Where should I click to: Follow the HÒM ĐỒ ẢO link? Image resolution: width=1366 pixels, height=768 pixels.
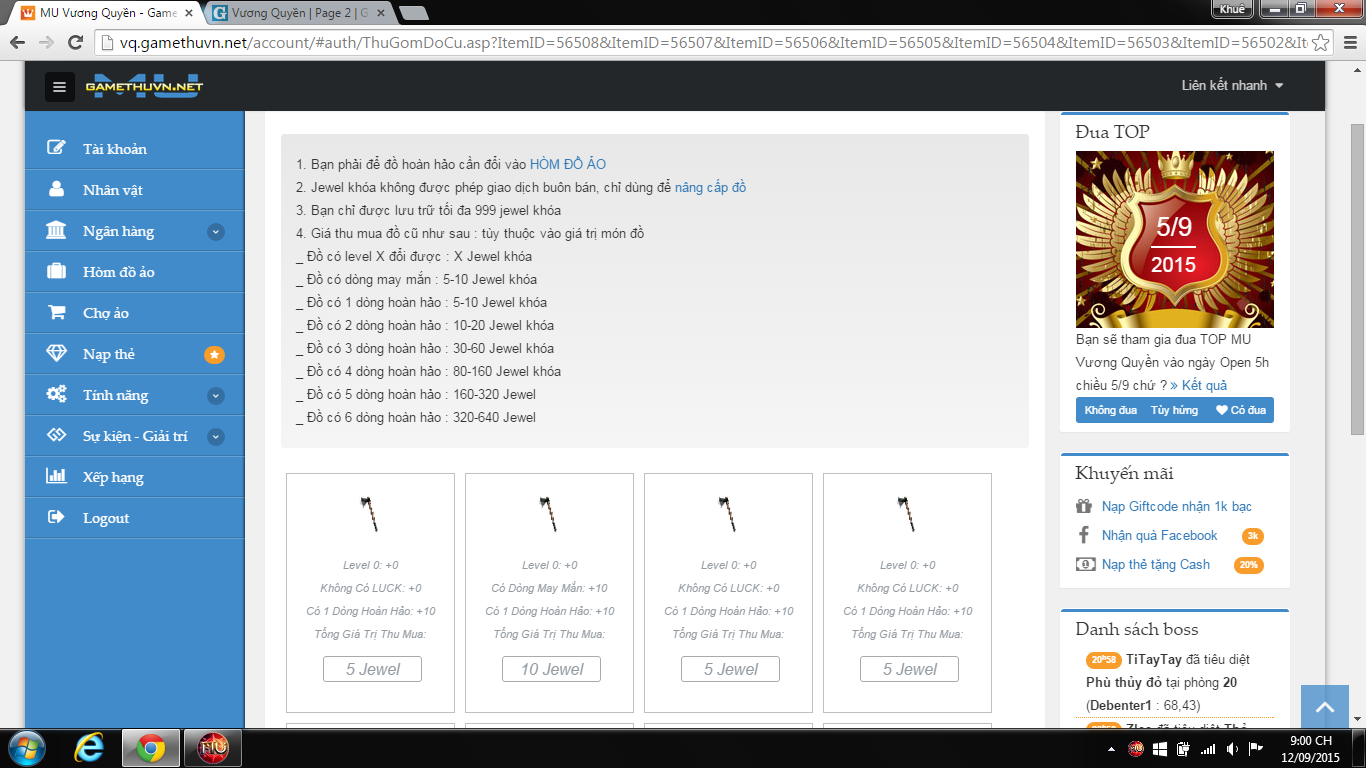pos(567,165)
